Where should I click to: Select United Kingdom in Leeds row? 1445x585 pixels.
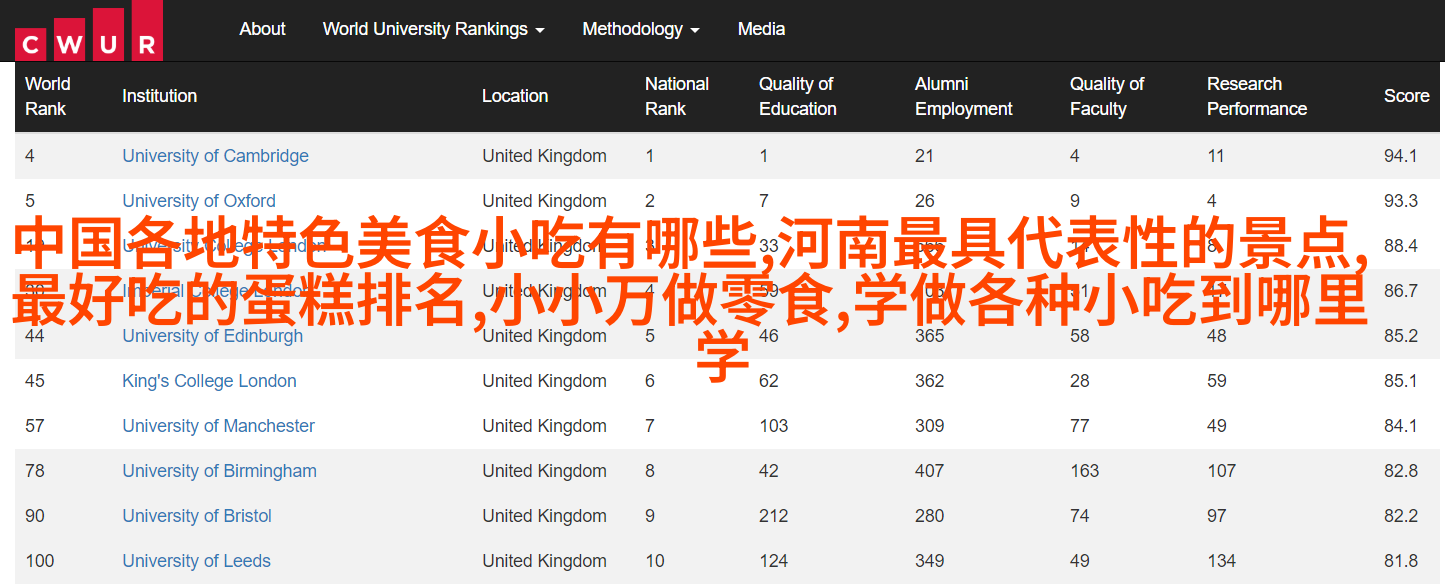(544, 561)
